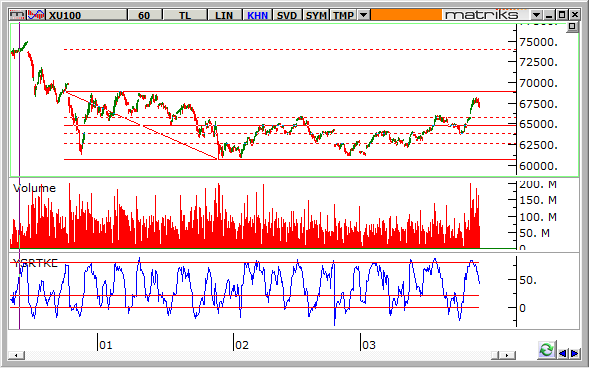Click the blue left arrow to move the chart back
589x368 pixels.
[563, 353]
